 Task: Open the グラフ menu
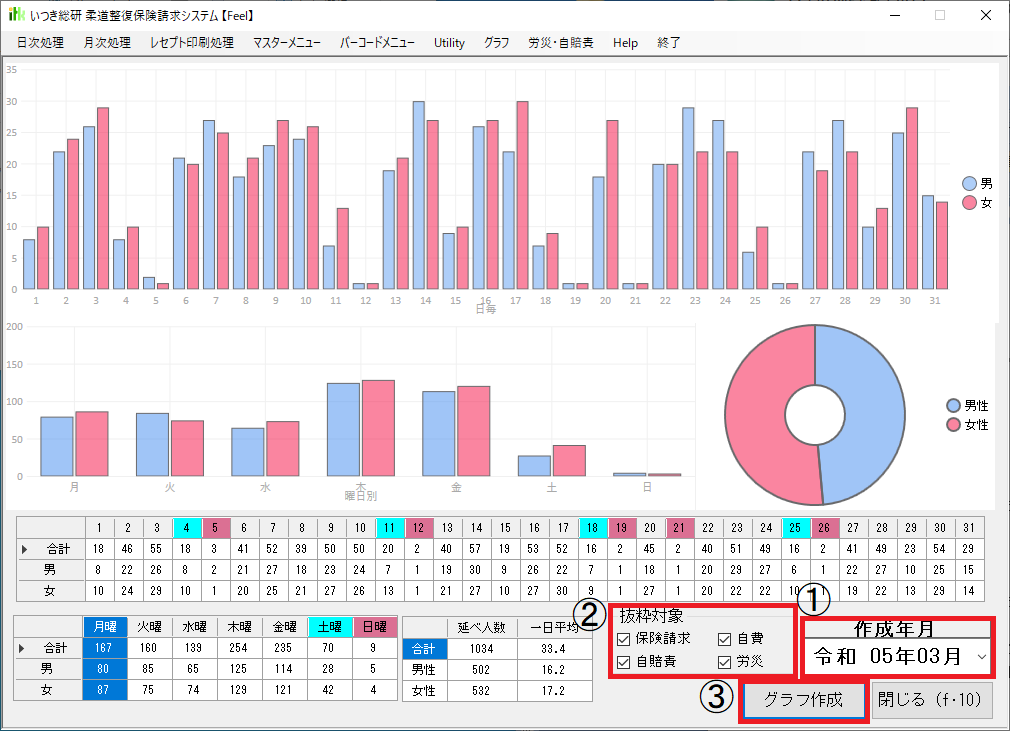coord(496,43)
